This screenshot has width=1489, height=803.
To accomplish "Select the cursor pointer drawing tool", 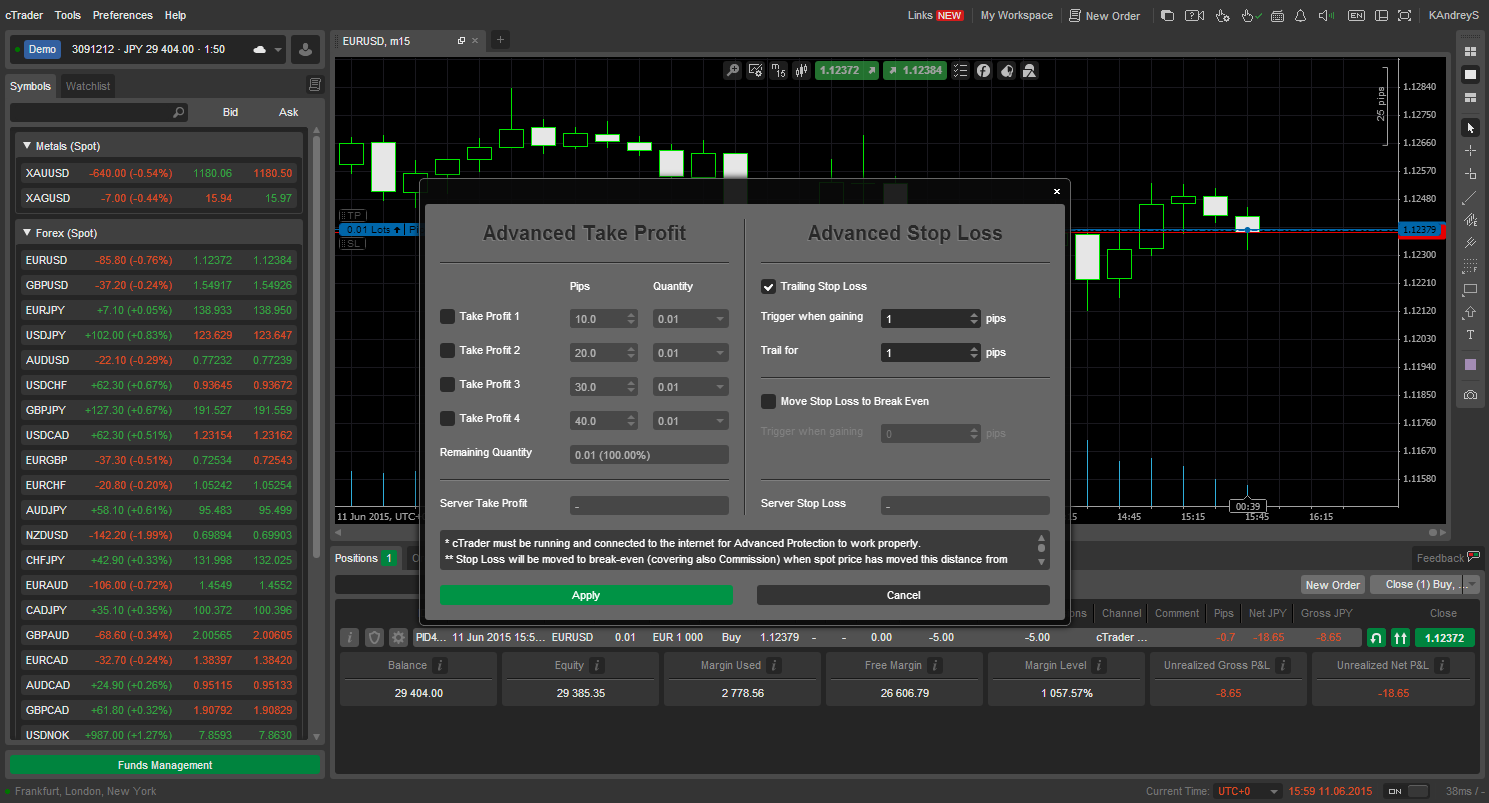I will pyautogui.click(x=1470, y=128).
